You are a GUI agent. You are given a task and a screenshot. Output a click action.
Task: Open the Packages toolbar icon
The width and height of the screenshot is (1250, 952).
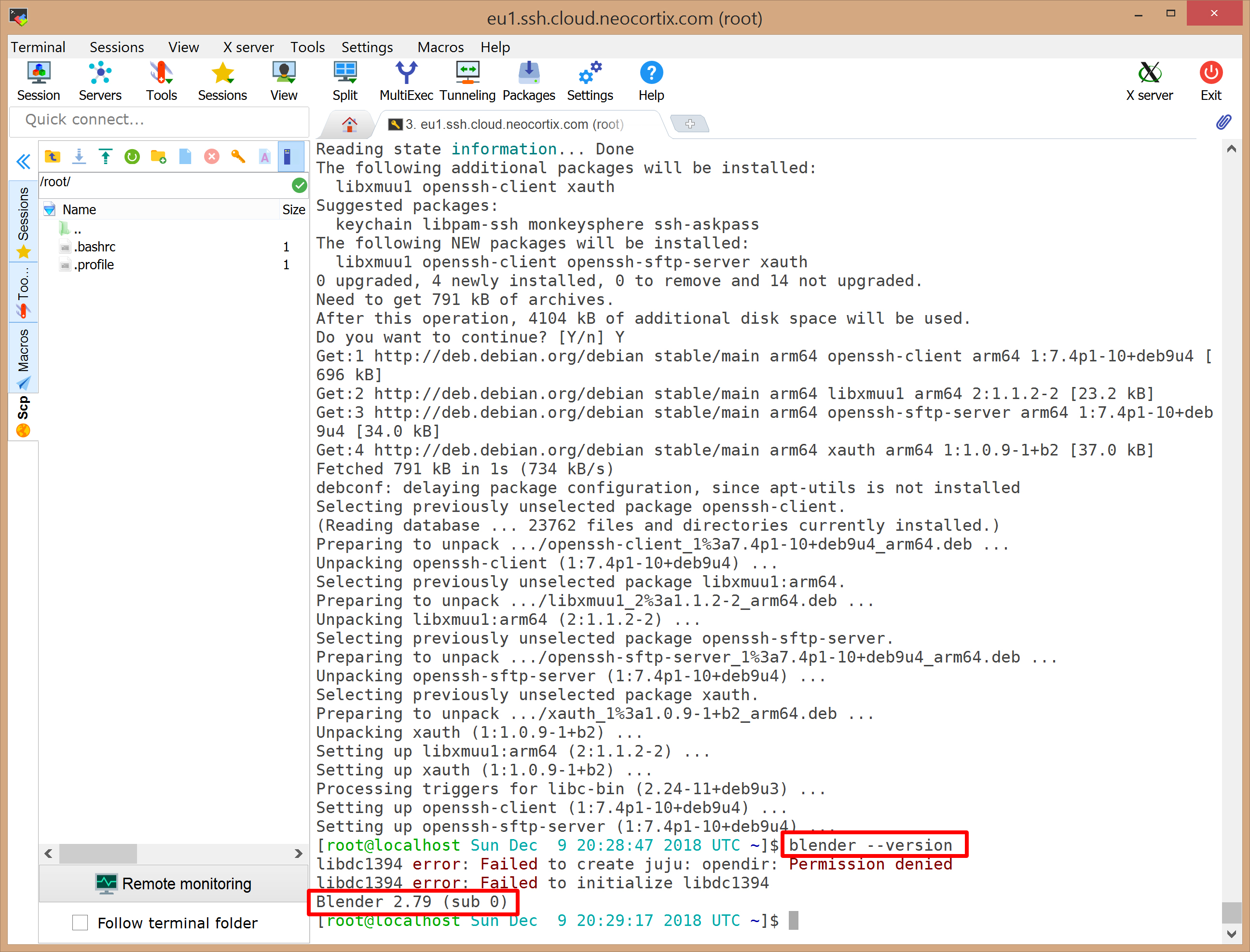[529, 82]
